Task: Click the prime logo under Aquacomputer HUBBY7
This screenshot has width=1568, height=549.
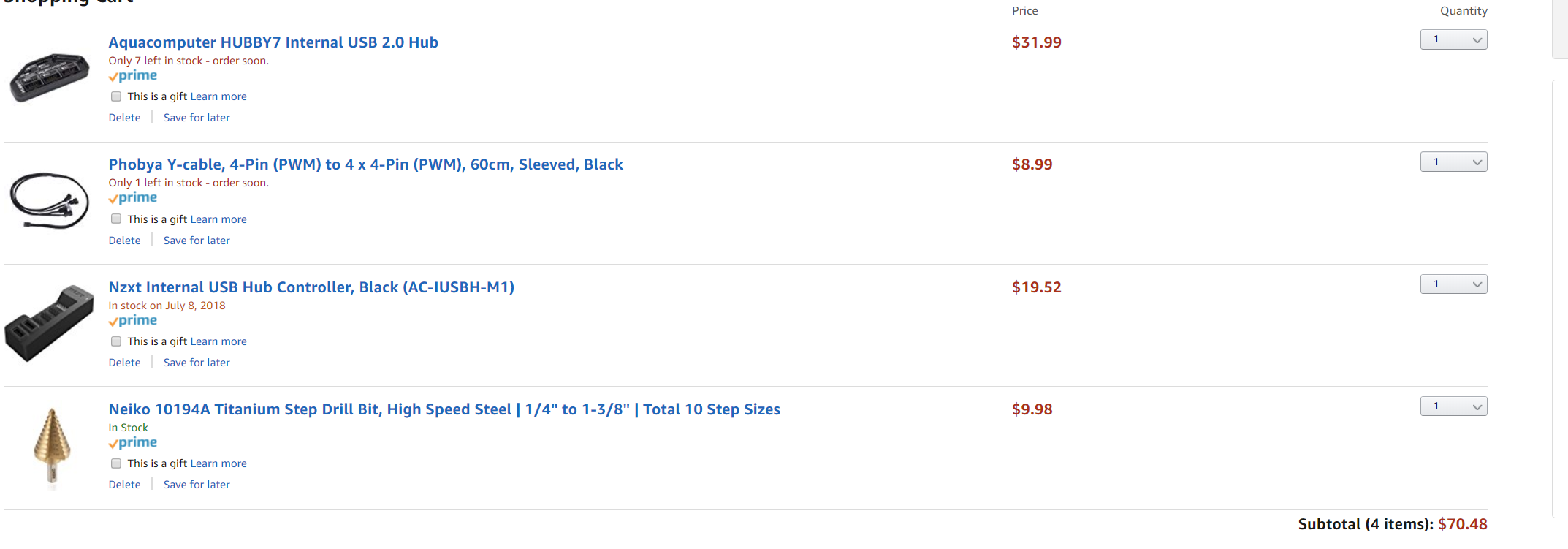Action: click(133, 76)
